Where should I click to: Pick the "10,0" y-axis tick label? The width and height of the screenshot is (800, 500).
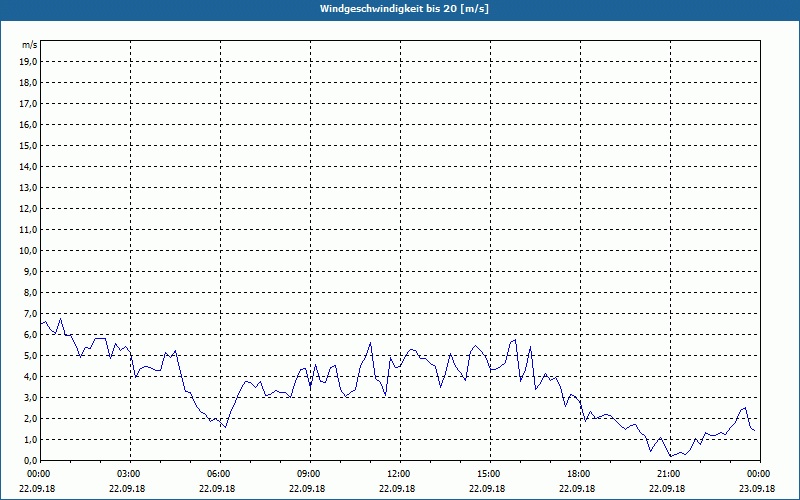(28, 251)
